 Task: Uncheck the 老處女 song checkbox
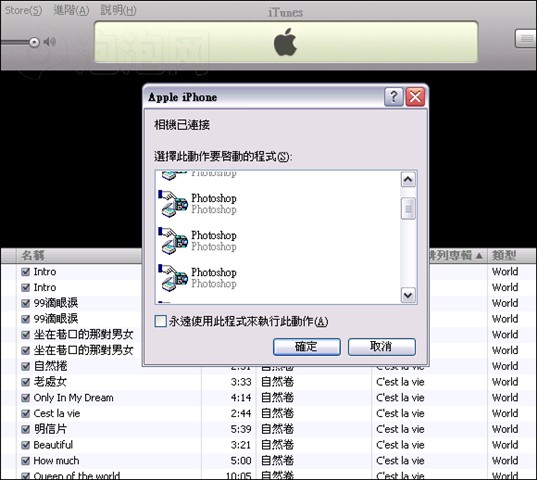pyautogui.click(x=25, y=382)
